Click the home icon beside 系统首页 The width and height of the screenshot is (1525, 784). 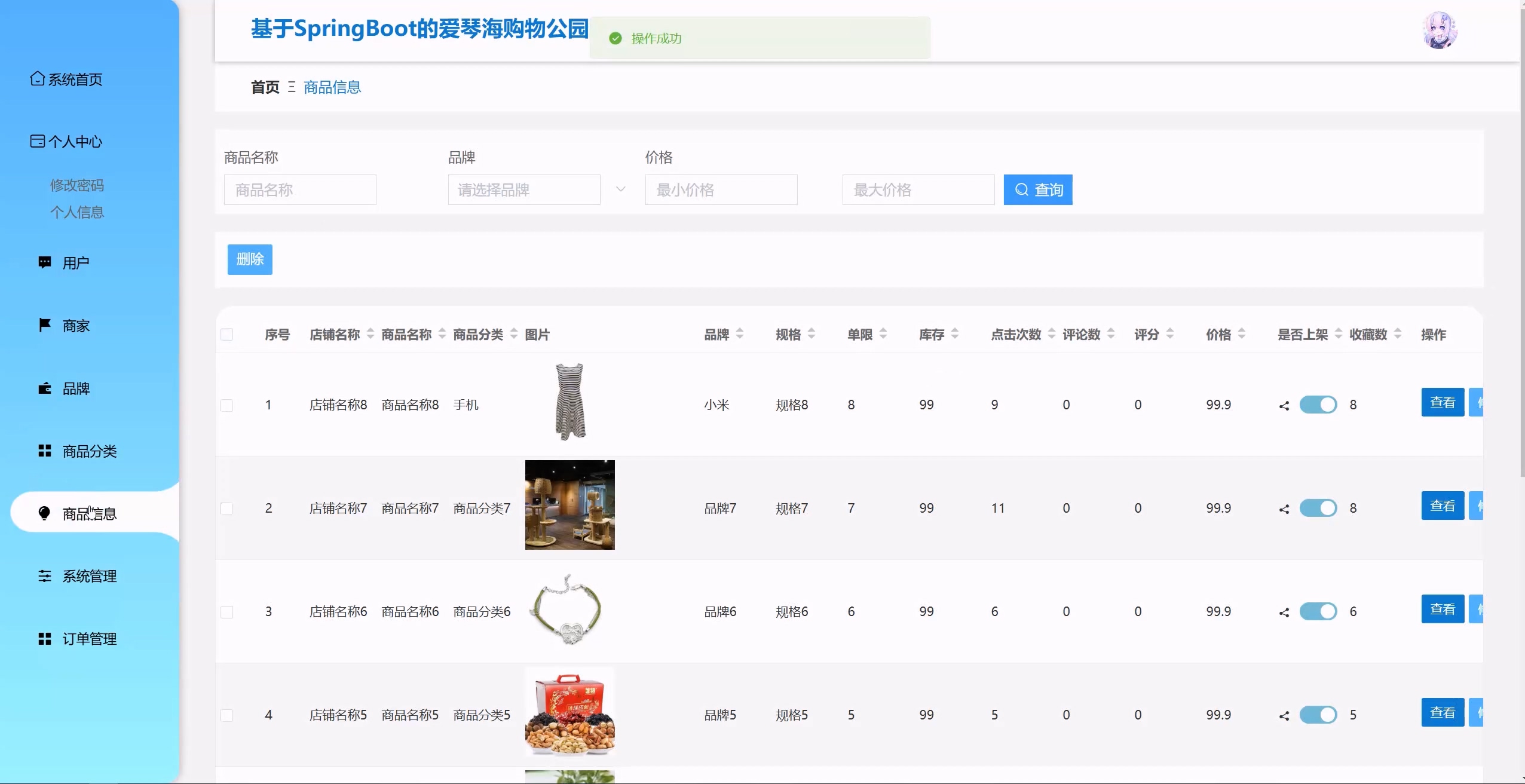(37, 79)
